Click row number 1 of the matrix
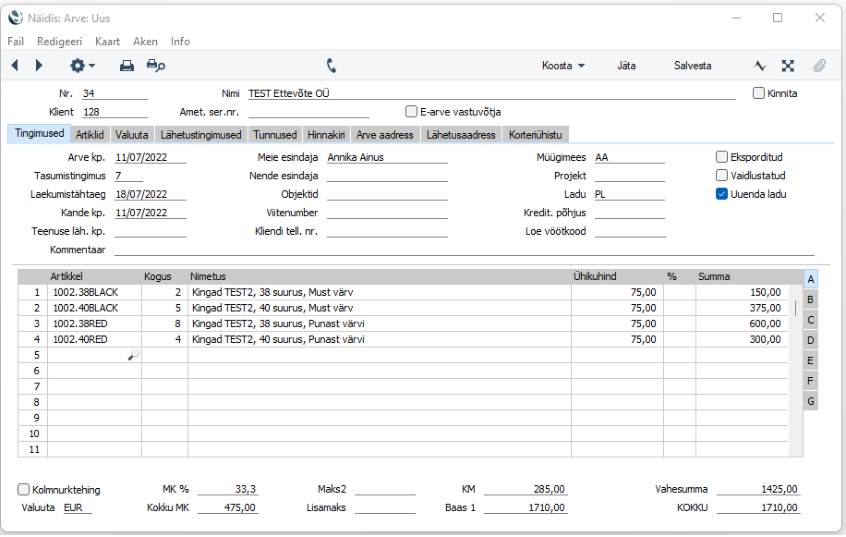The image size is (846, 537). click(x=33, y=292)
